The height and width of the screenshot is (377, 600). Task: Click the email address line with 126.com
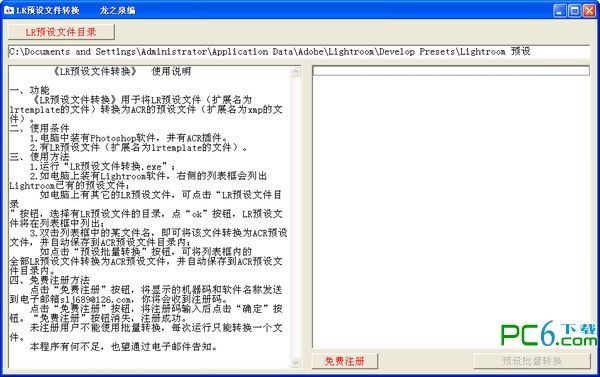(x=119, y=299)
